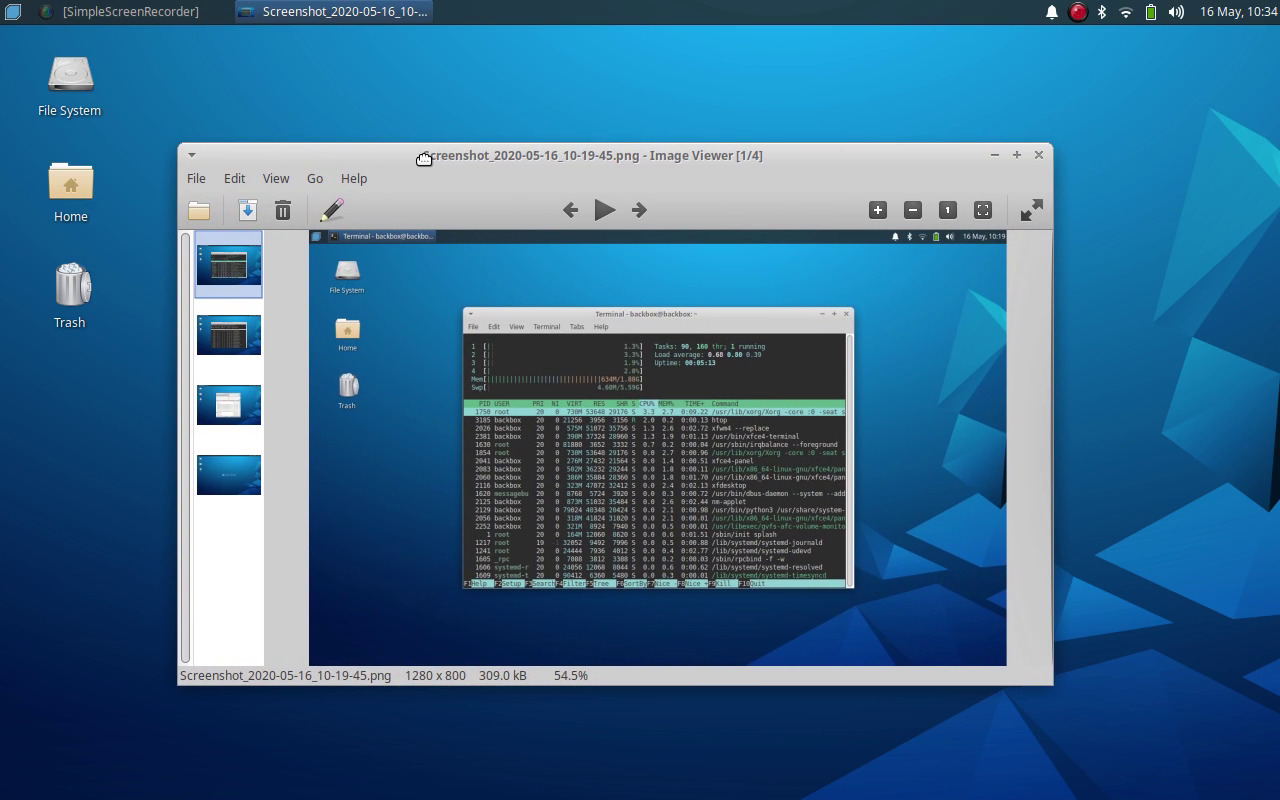Go to the previous image
This screenshot has width=1280, height=800.
[x=570, y=210]
